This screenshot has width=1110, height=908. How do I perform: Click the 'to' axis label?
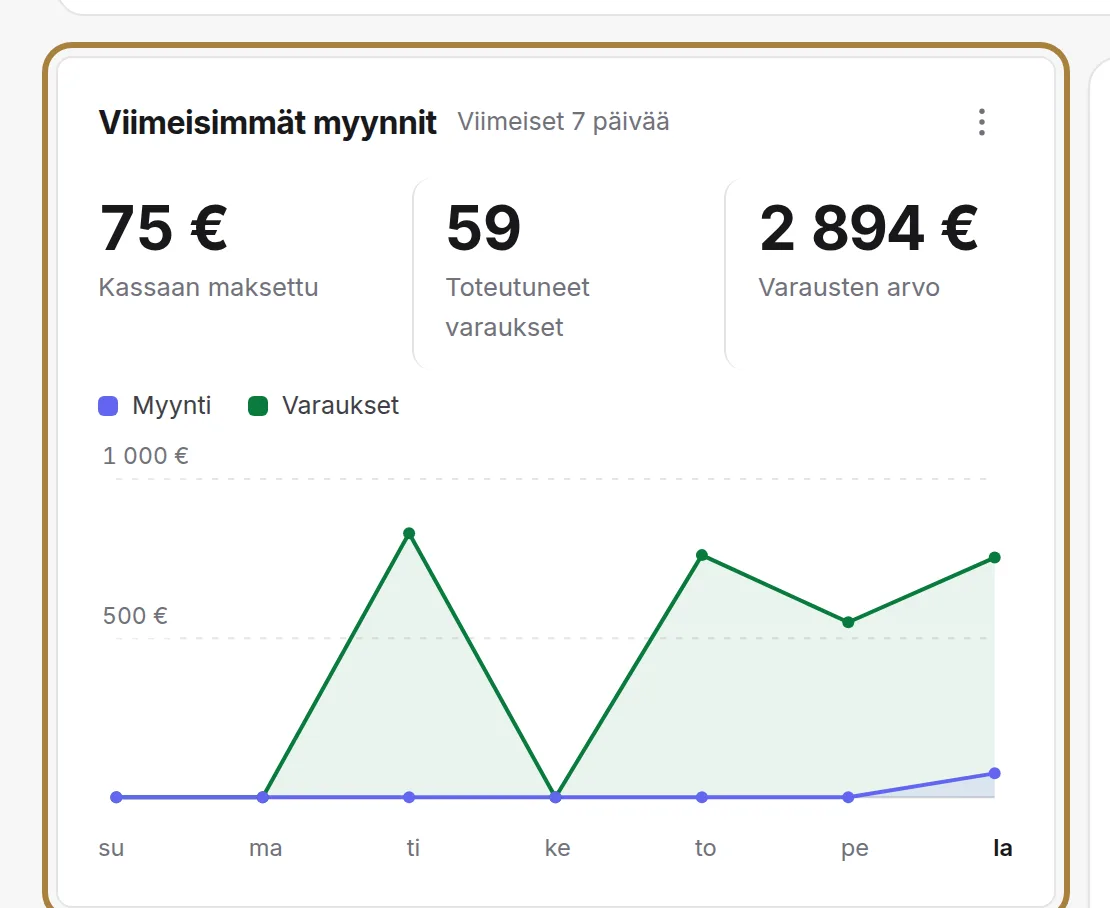click(x=705, y=847)
